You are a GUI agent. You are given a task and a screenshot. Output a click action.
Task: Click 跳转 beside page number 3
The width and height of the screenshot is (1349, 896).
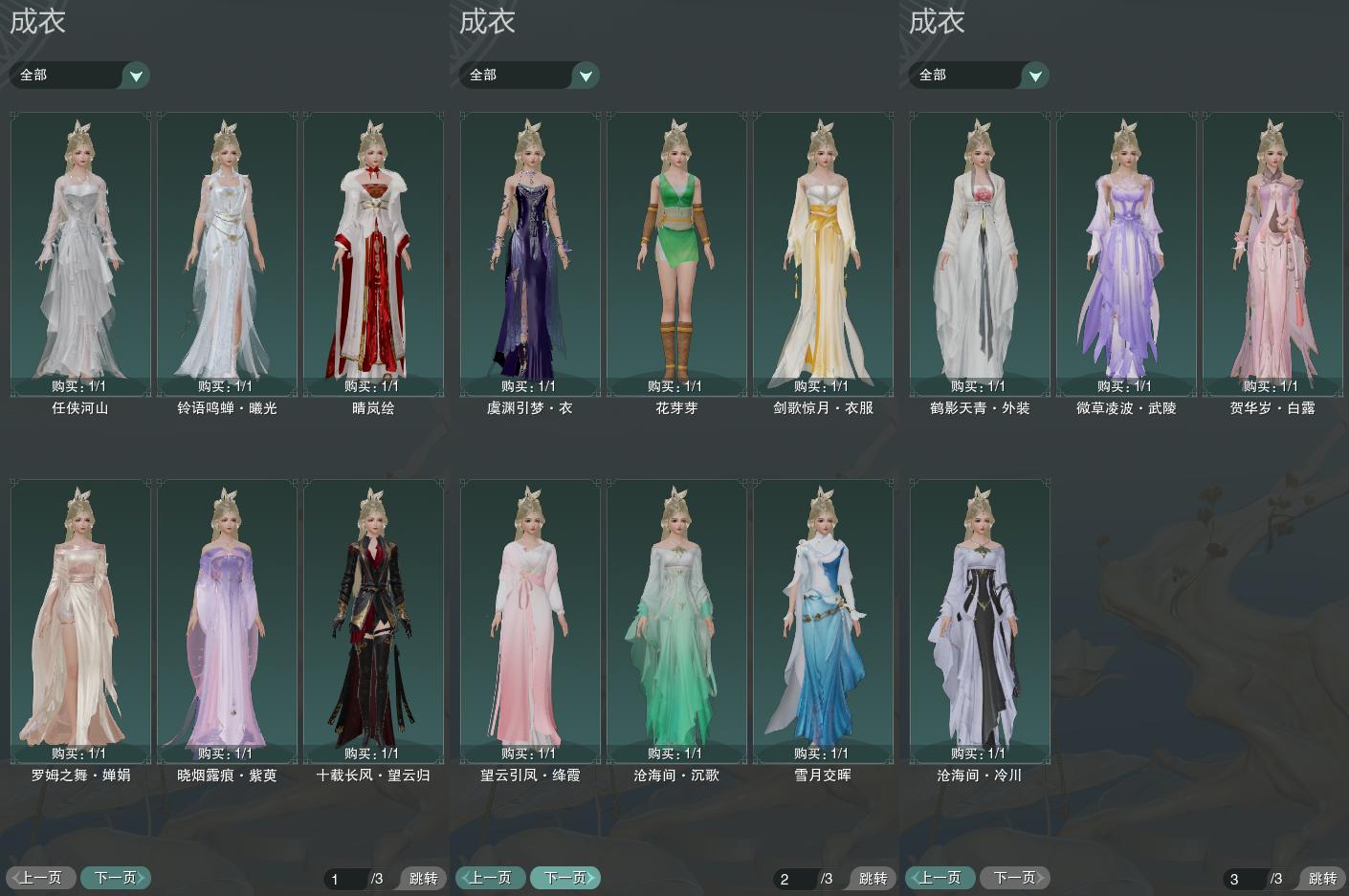(x=1322, y=878)
